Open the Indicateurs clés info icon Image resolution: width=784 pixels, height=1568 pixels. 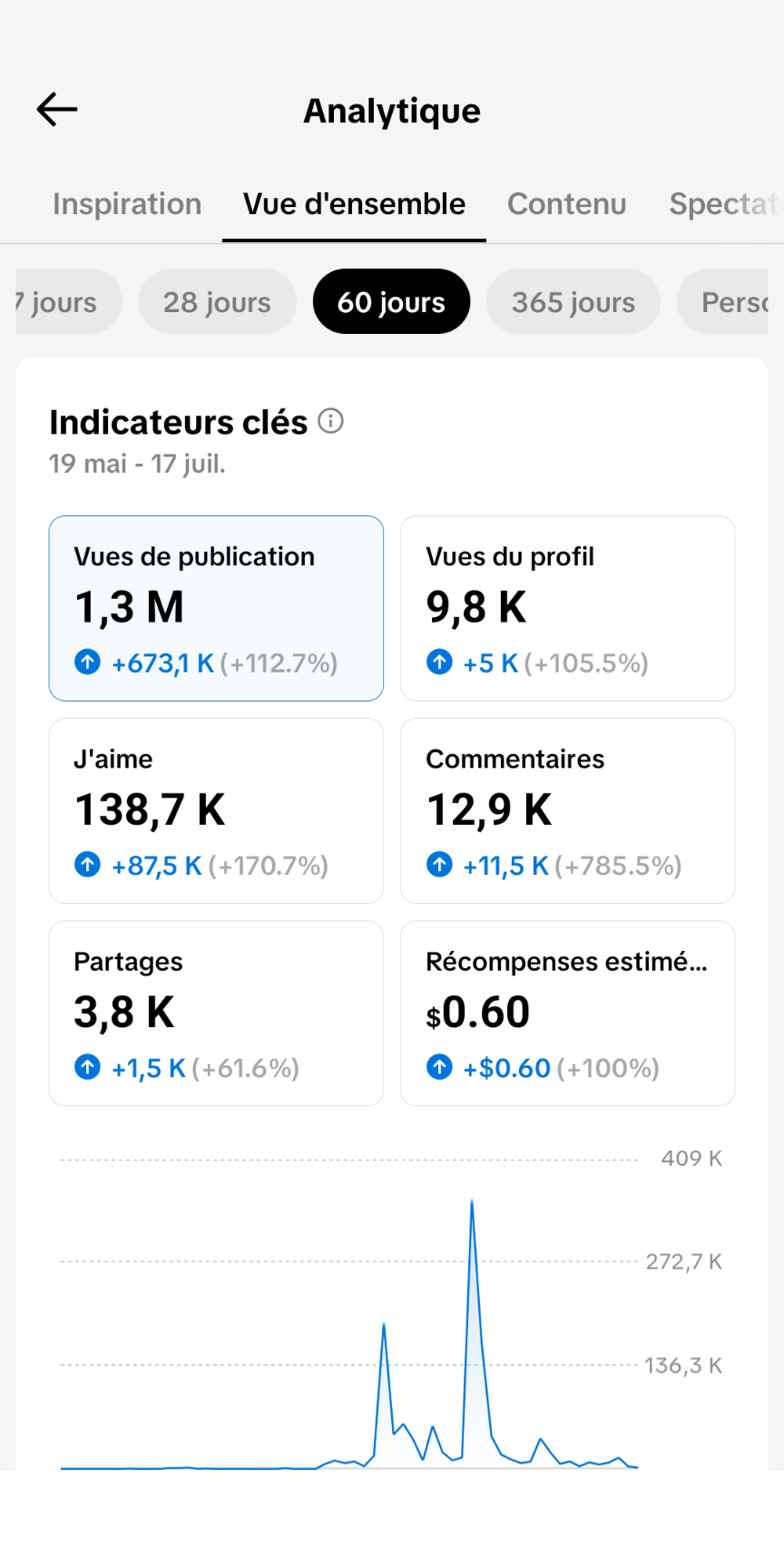(331, 421)
